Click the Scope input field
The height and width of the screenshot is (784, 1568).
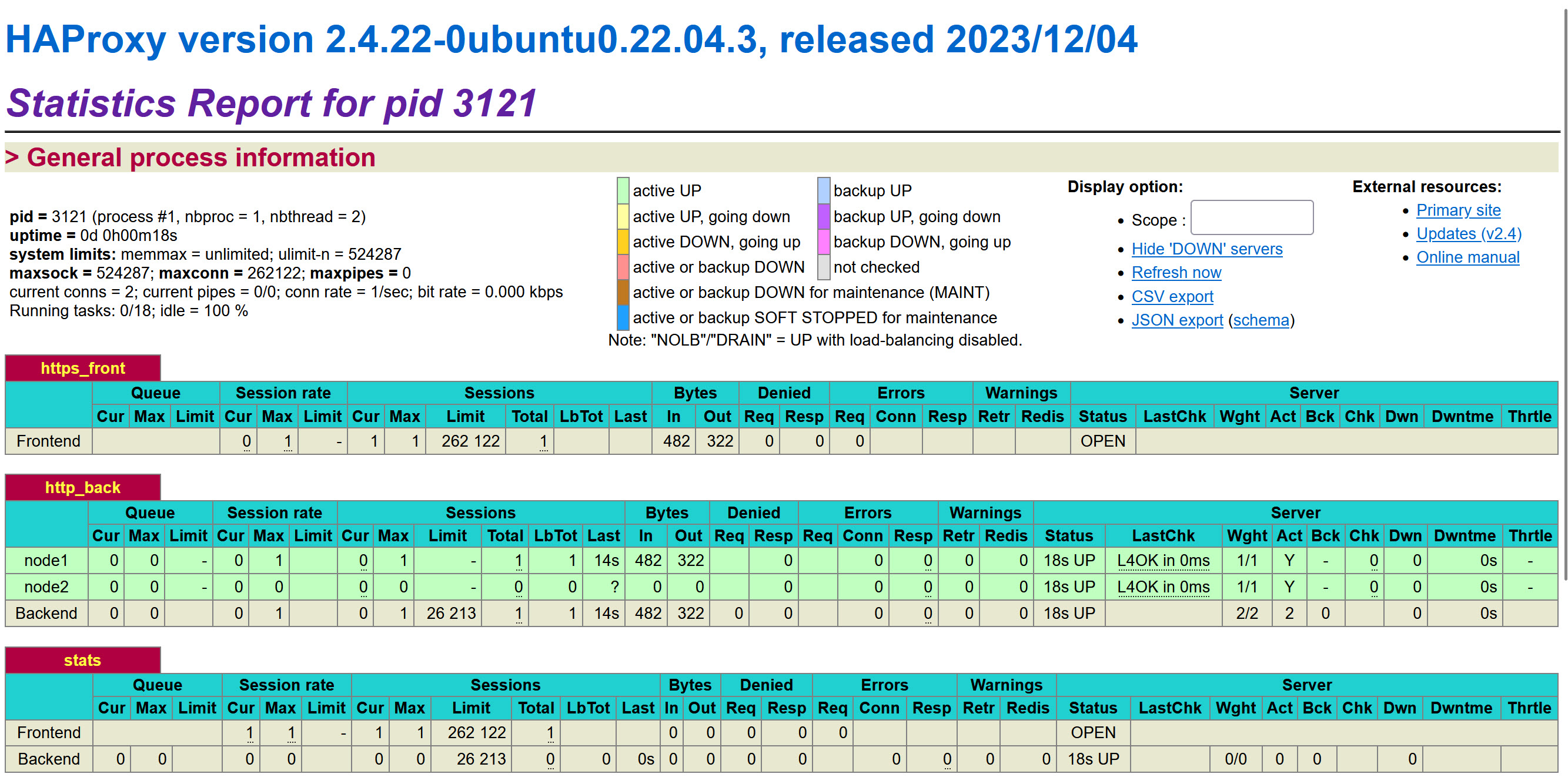point(1252,218)
